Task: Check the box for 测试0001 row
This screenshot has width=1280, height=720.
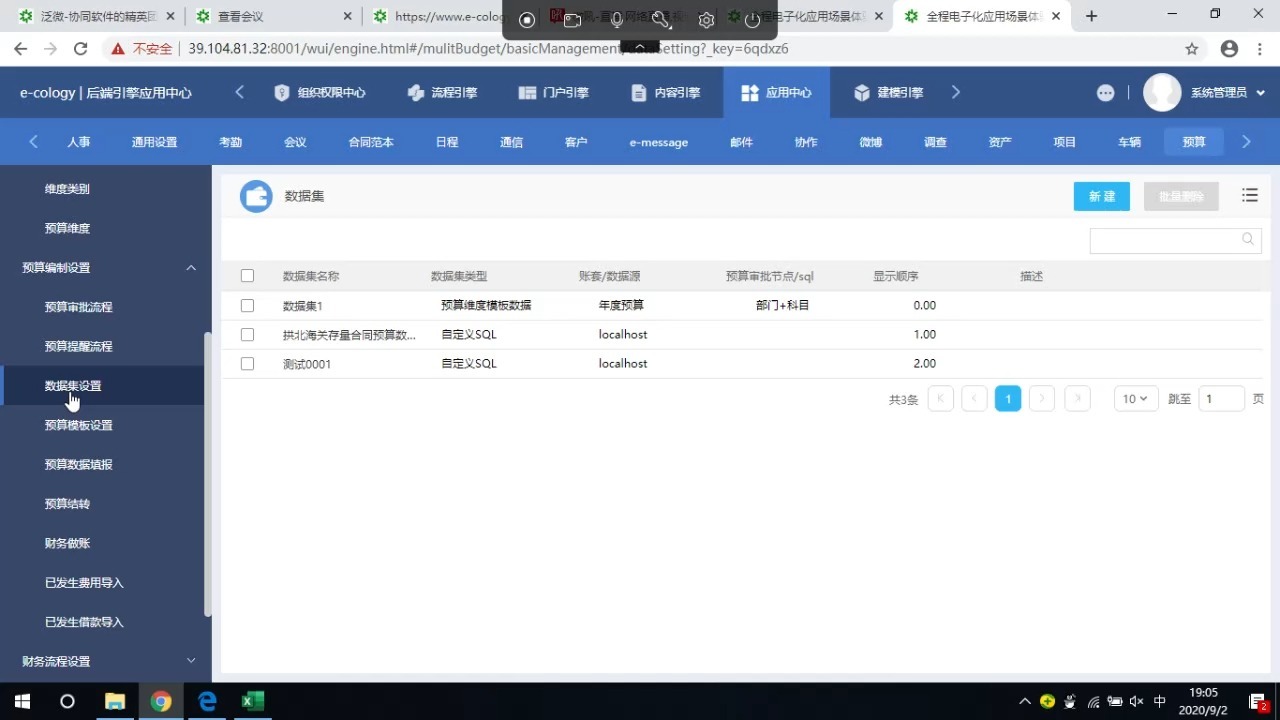Action: [247, 364]
